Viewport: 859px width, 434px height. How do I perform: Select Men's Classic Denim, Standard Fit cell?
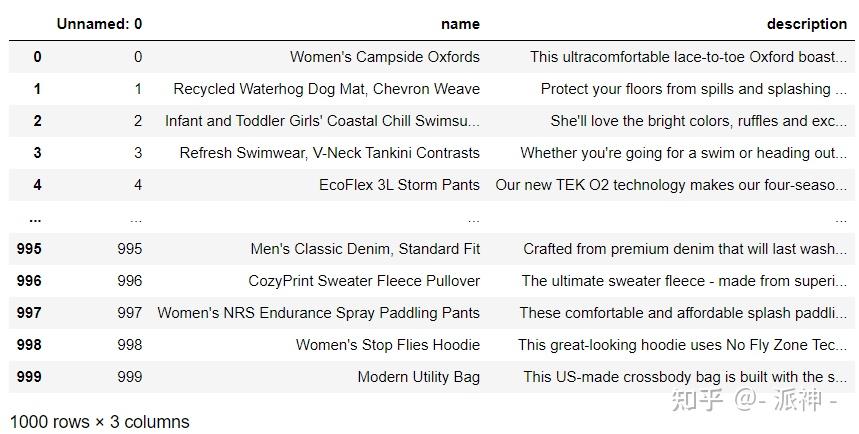(365, 249)
